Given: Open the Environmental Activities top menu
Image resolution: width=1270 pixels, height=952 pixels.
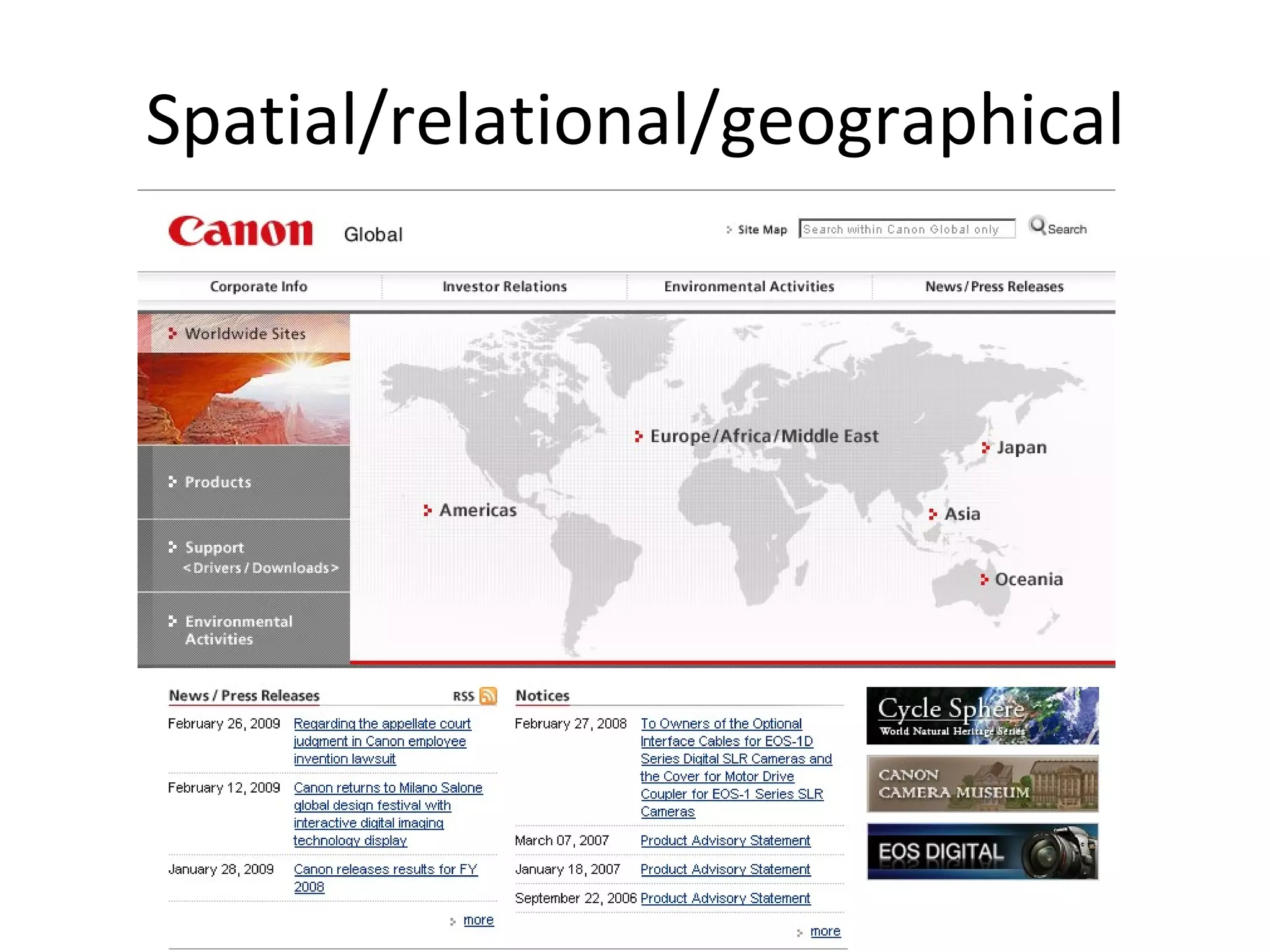Looking at the screenshot, I should (x=749, y=286).
